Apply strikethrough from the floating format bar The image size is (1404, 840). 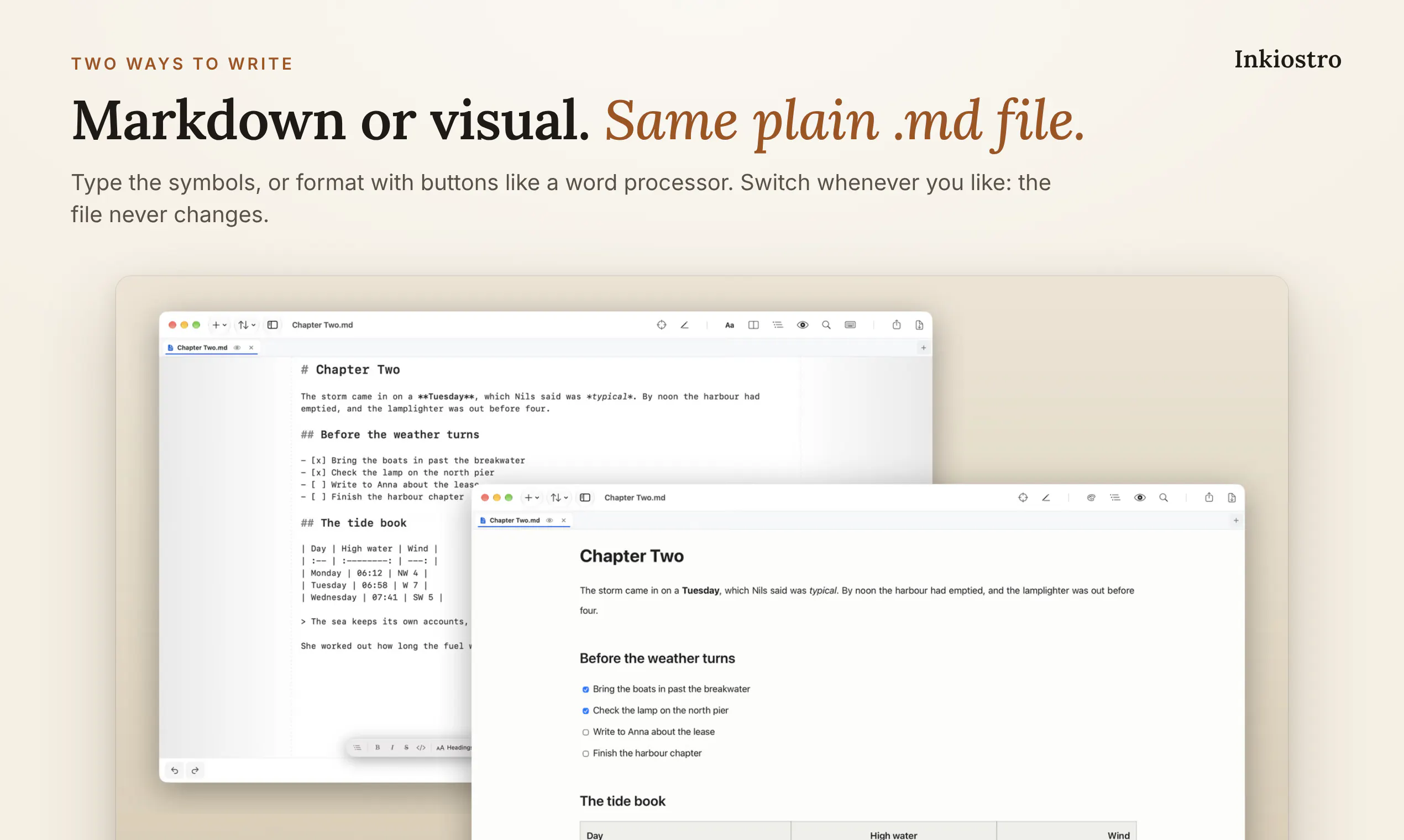coord(406,748)
